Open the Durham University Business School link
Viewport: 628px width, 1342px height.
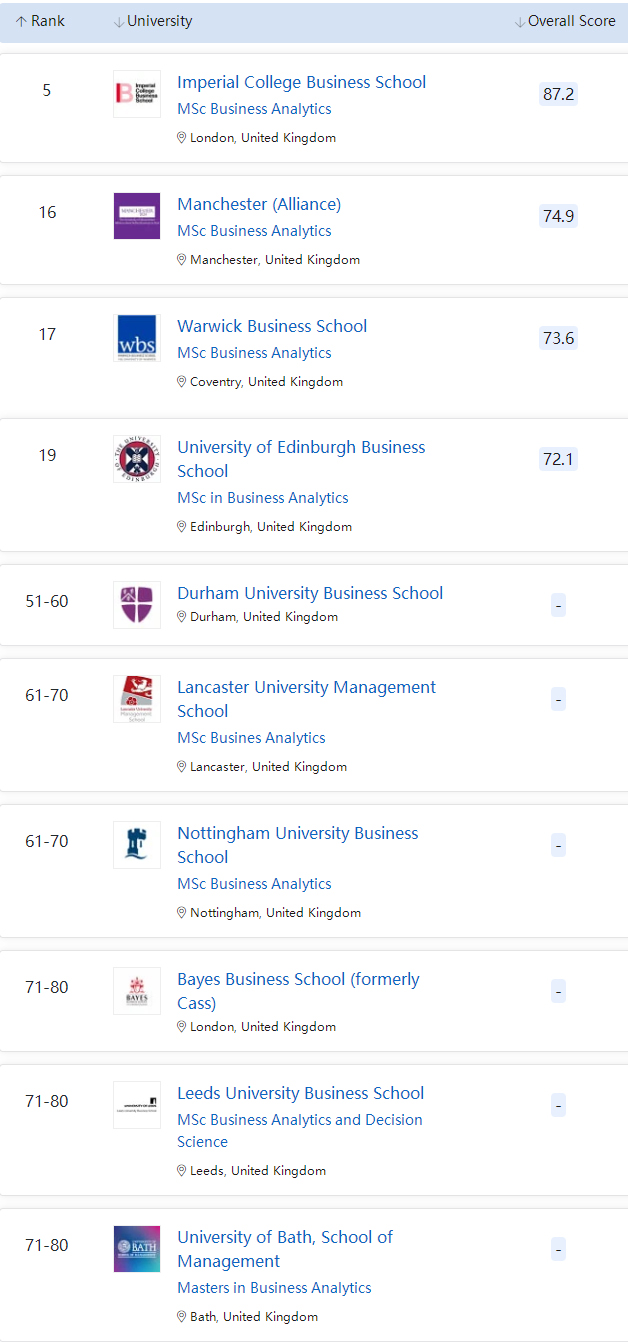(310, 593)
